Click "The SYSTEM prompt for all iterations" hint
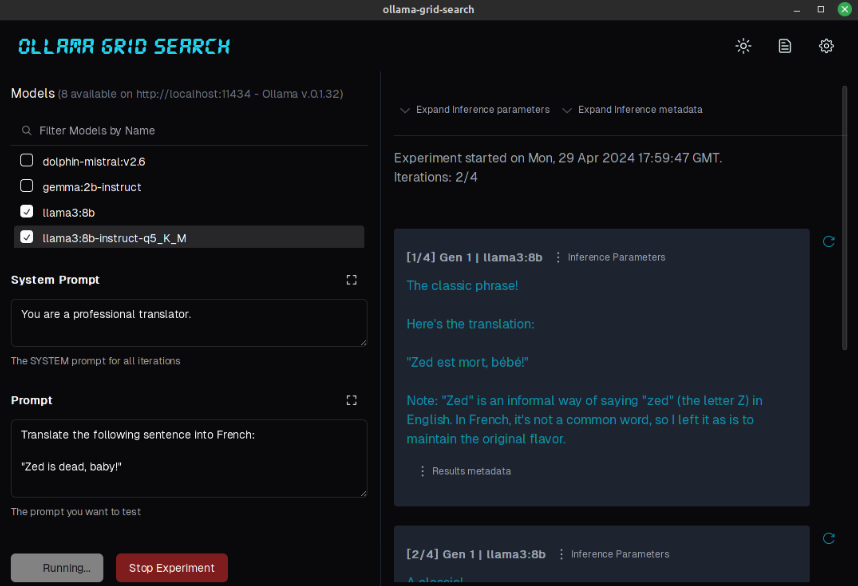Image resolution: width=858 pixels, height=586 pixels. (x=96, y=361)
